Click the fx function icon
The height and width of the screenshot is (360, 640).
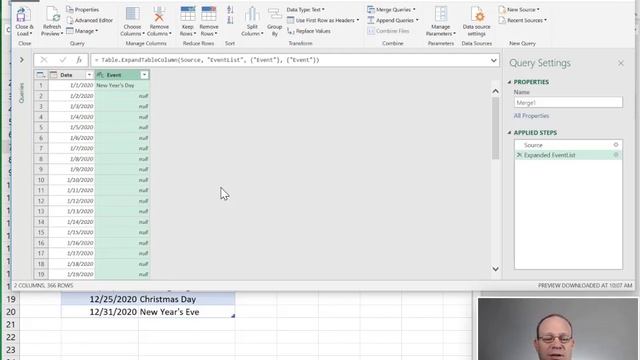(x=79, y=60)
